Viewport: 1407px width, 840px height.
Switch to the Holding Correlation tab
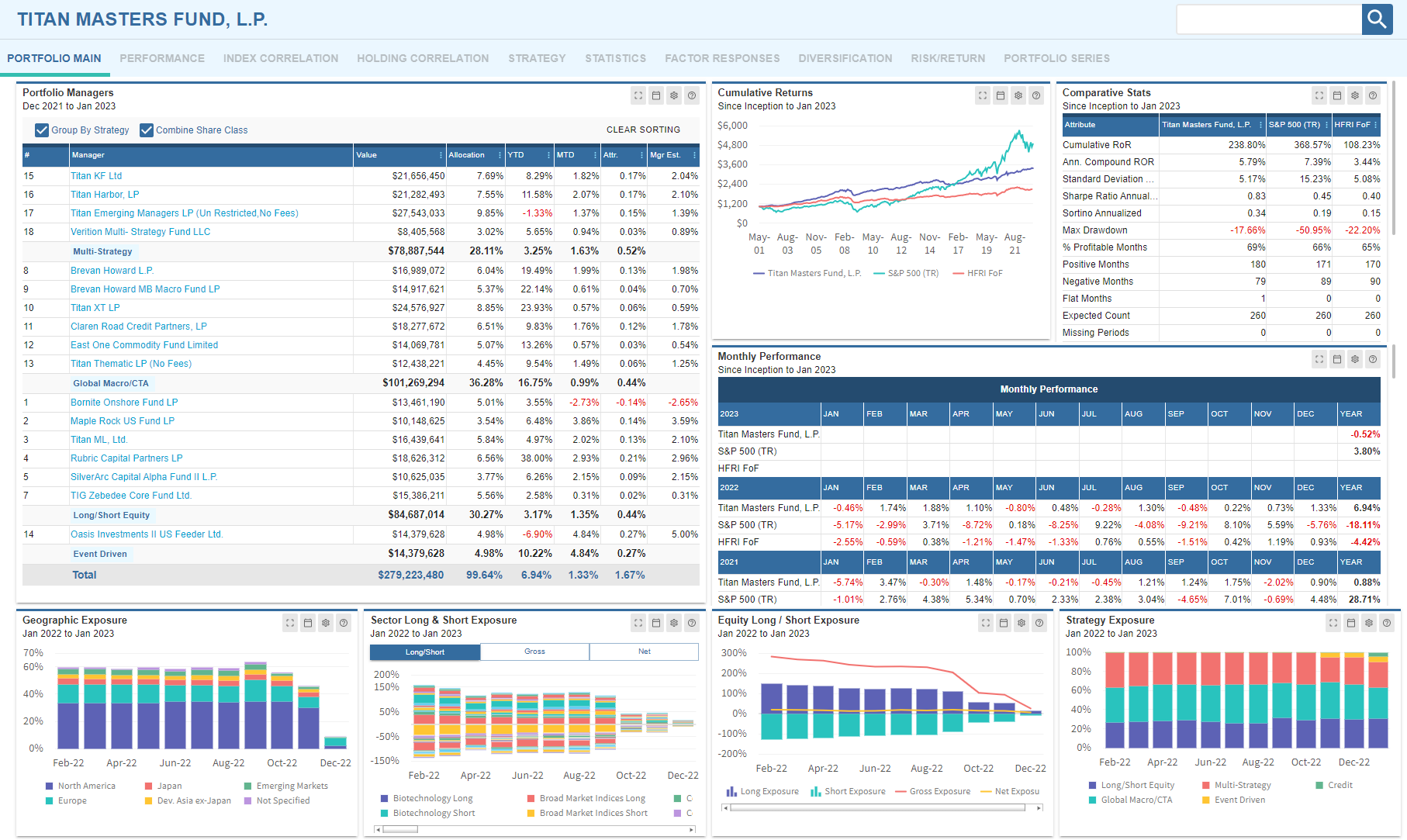point(423,58)
